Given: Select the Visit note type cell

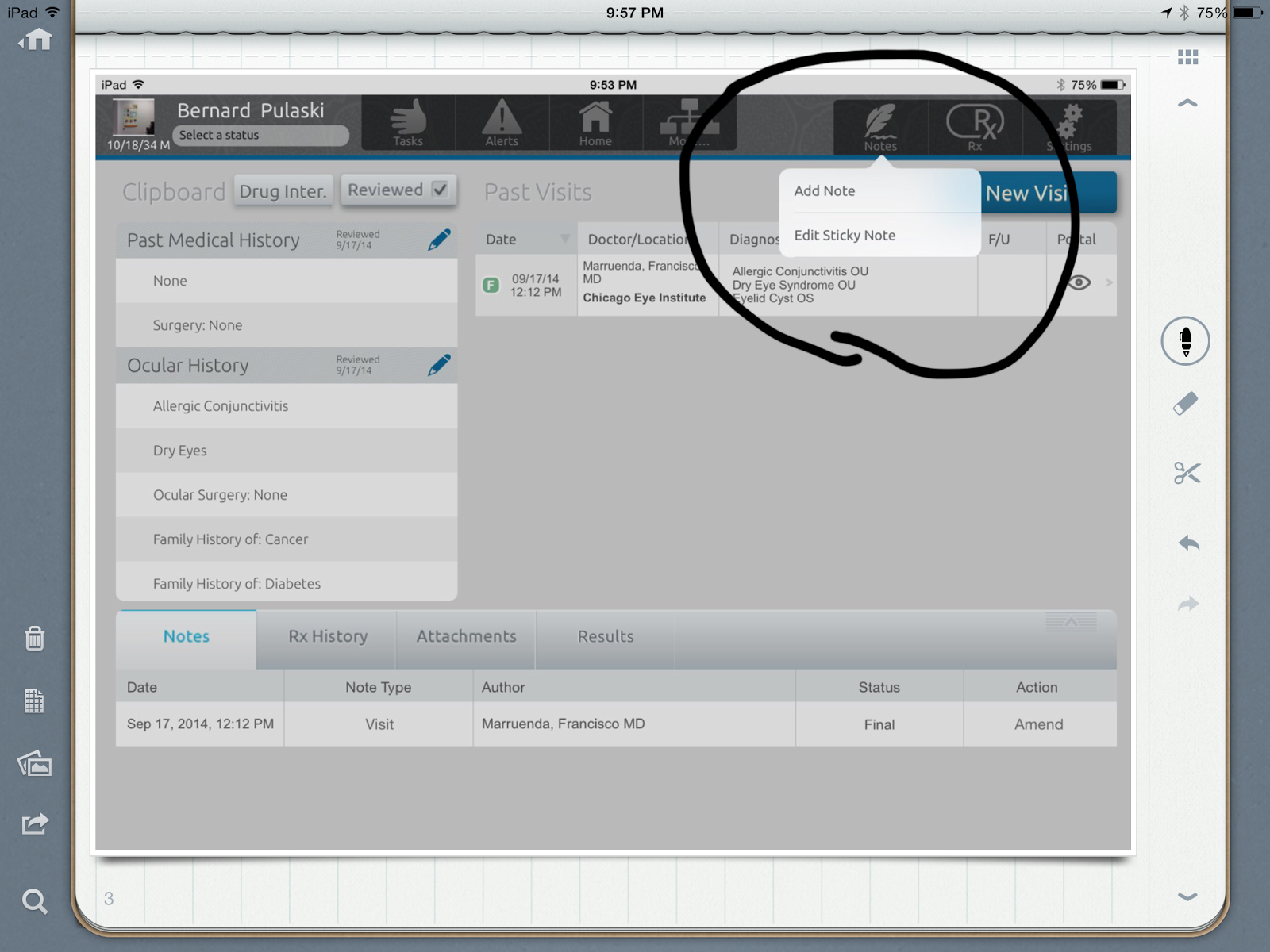Looking at the screenshot, I should 379,724.
